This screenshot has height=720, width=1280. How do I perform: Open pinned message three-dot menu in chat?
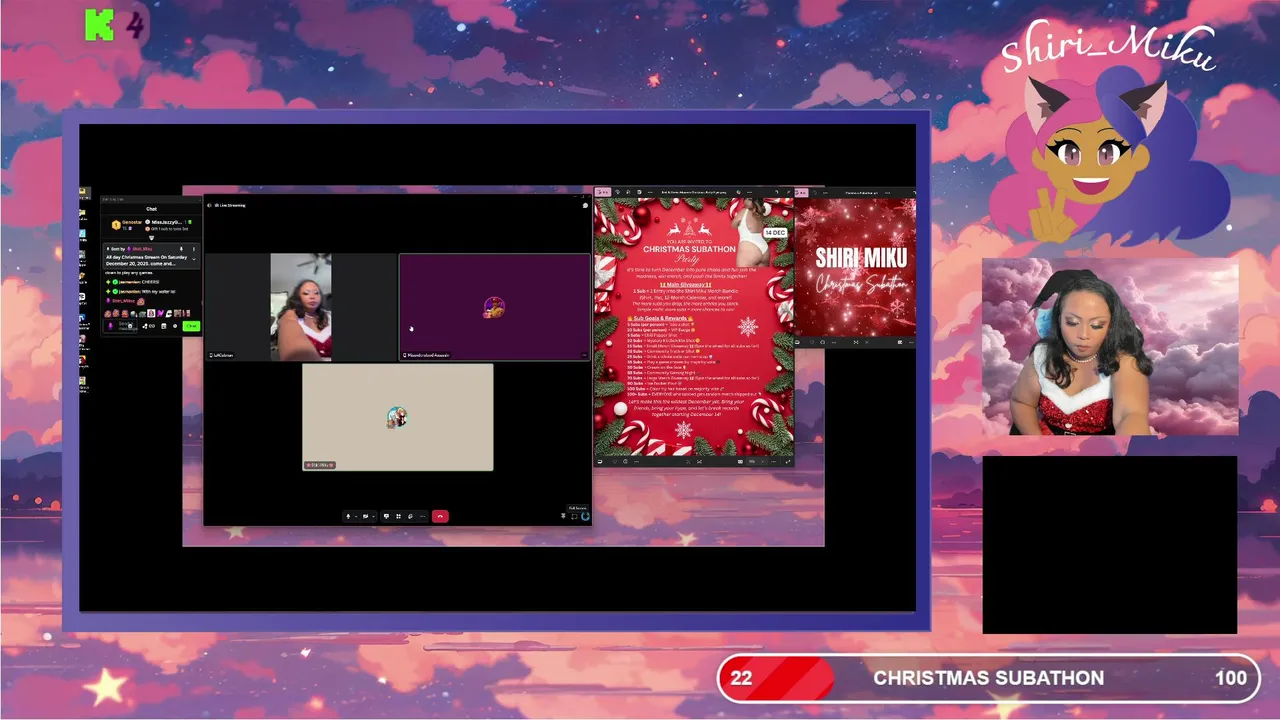[x=194, y=249]
